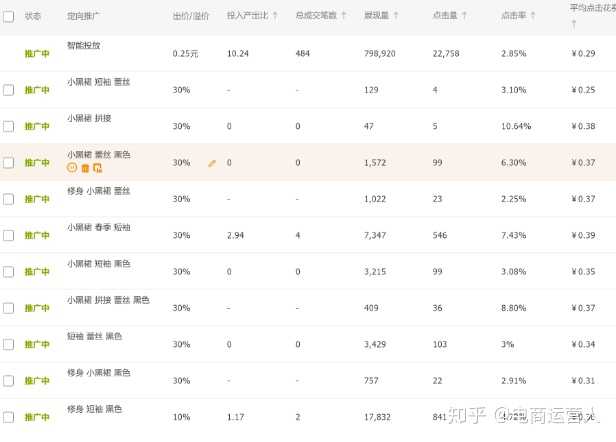This screenshot has width=616, height=442.
Task: Click the pencil edit icon beside 30% bid
Action: tap(211, 163)
